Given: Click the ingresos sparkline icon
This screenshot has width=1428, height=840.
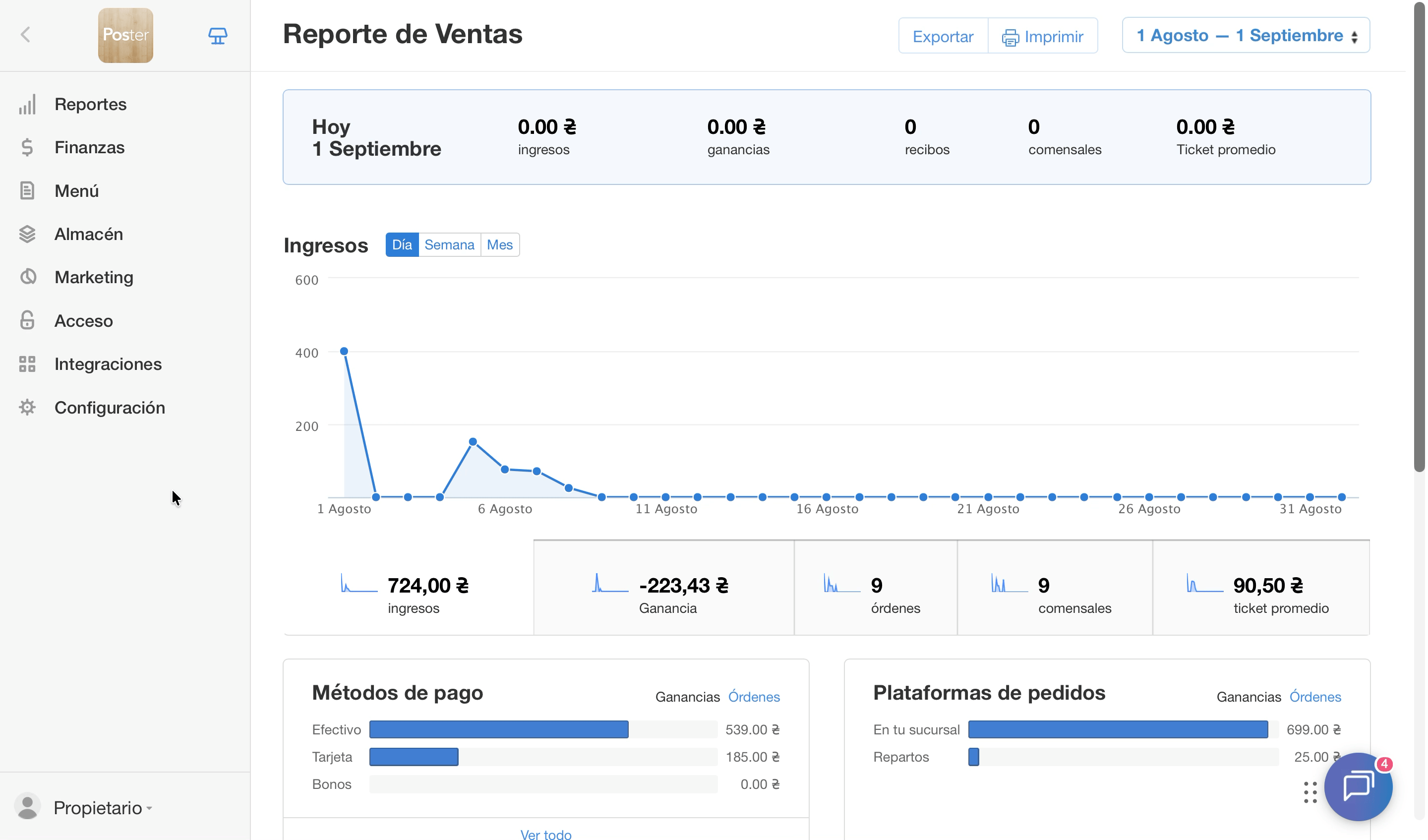Looking at the screenshot, I should point(358,583).
